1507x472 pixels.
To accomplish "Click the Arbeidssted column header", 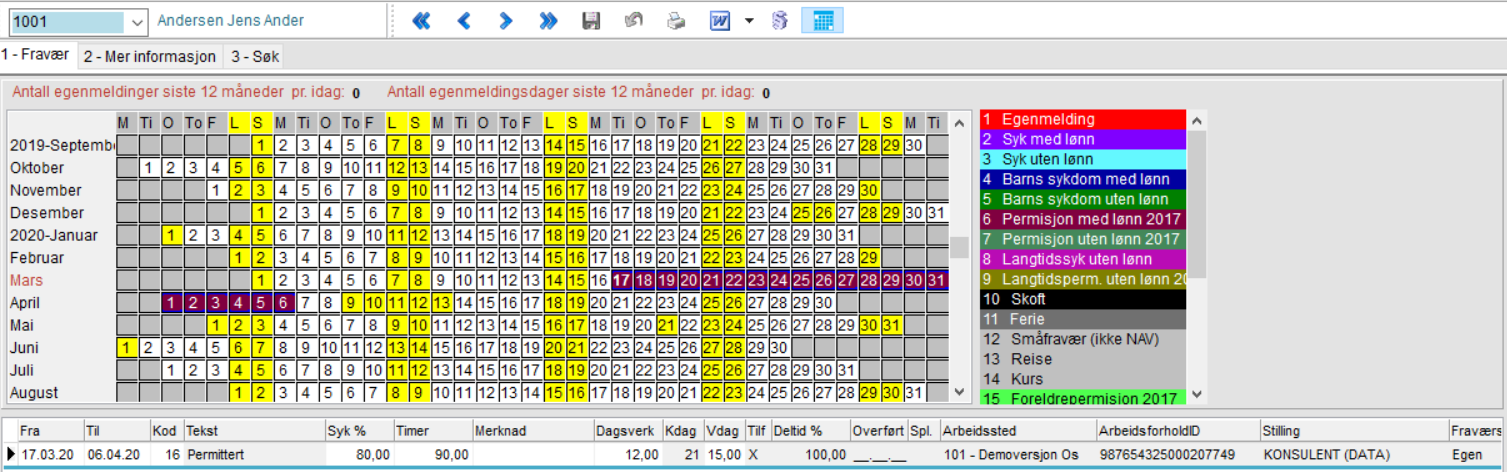I will click(x=1017, y=431).
